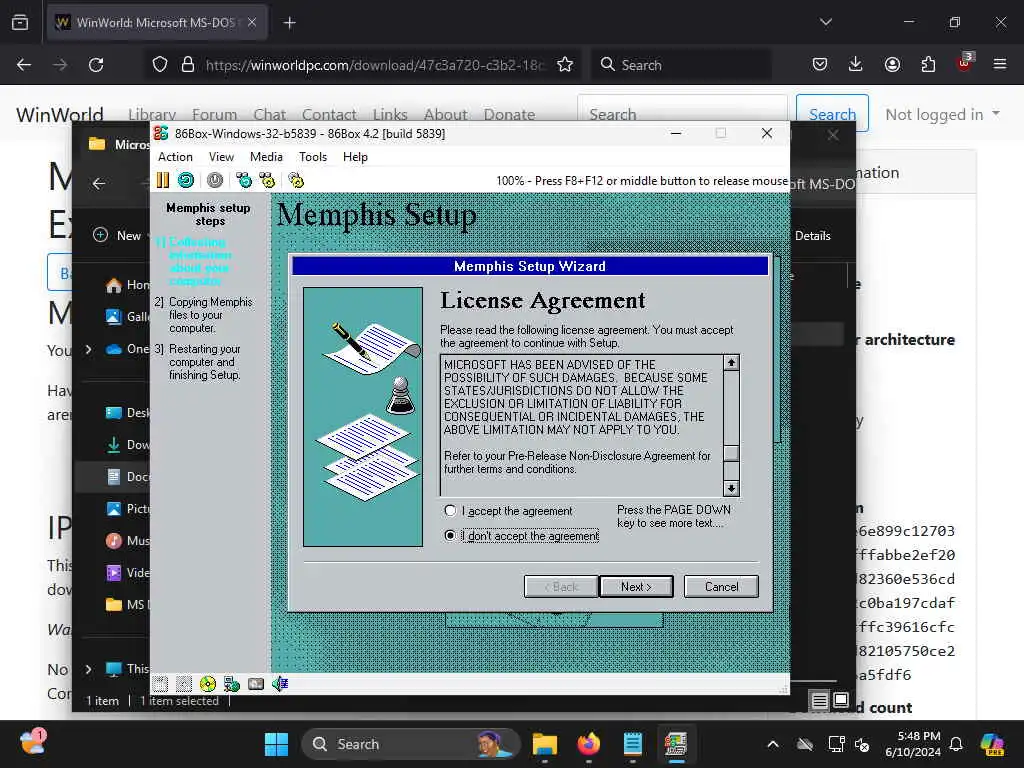This screenshot has height=768, width=1024.
Task: Click the 86Box taskbar icon
Action: (x=676, y=744)
